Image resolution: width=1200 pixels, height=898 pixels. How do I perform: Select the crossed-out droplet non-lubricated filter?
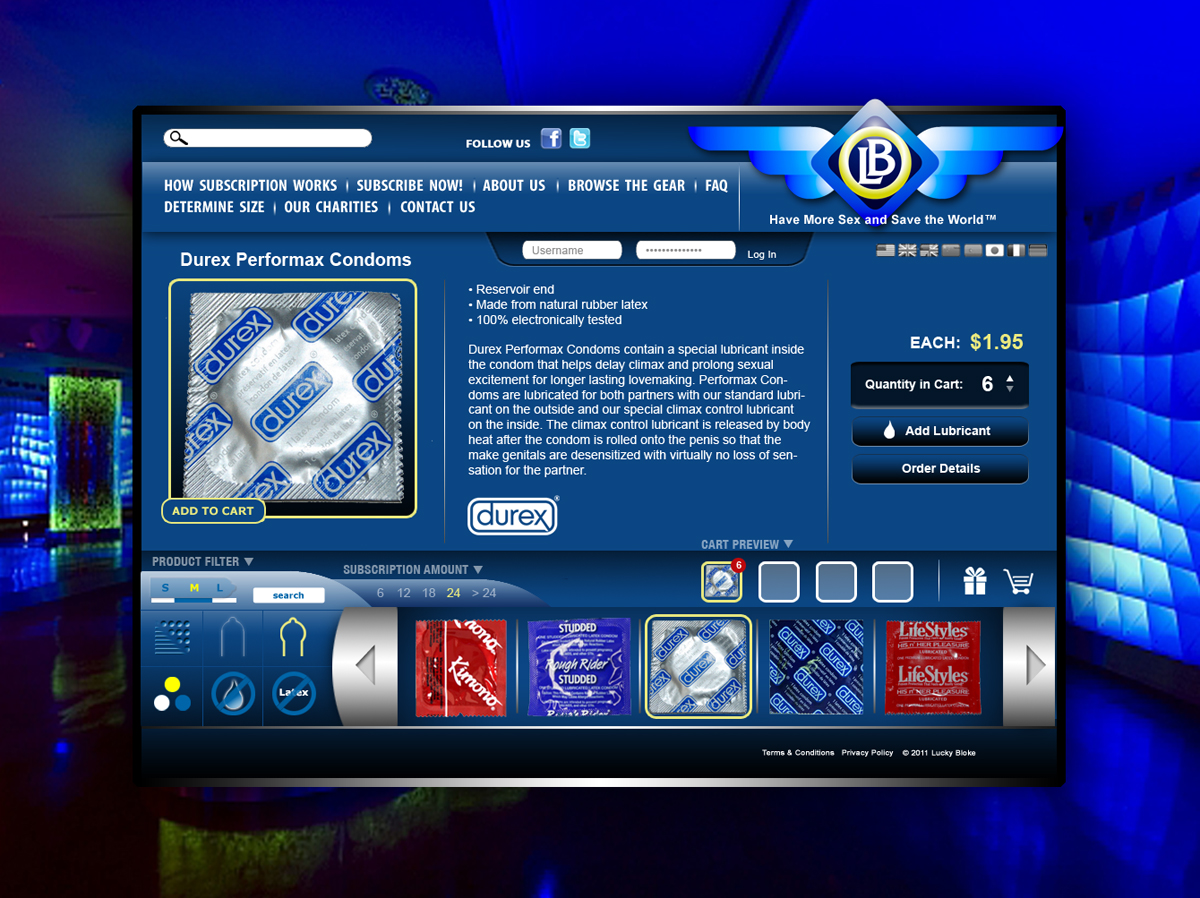click(232, 693)
